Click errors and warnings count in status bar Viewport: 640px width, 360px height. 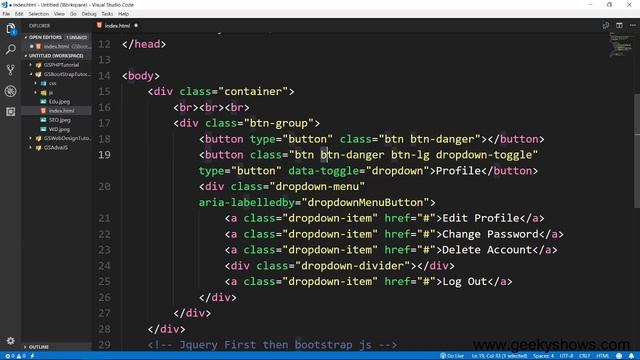pyautogui.click(x=16, y=356)
